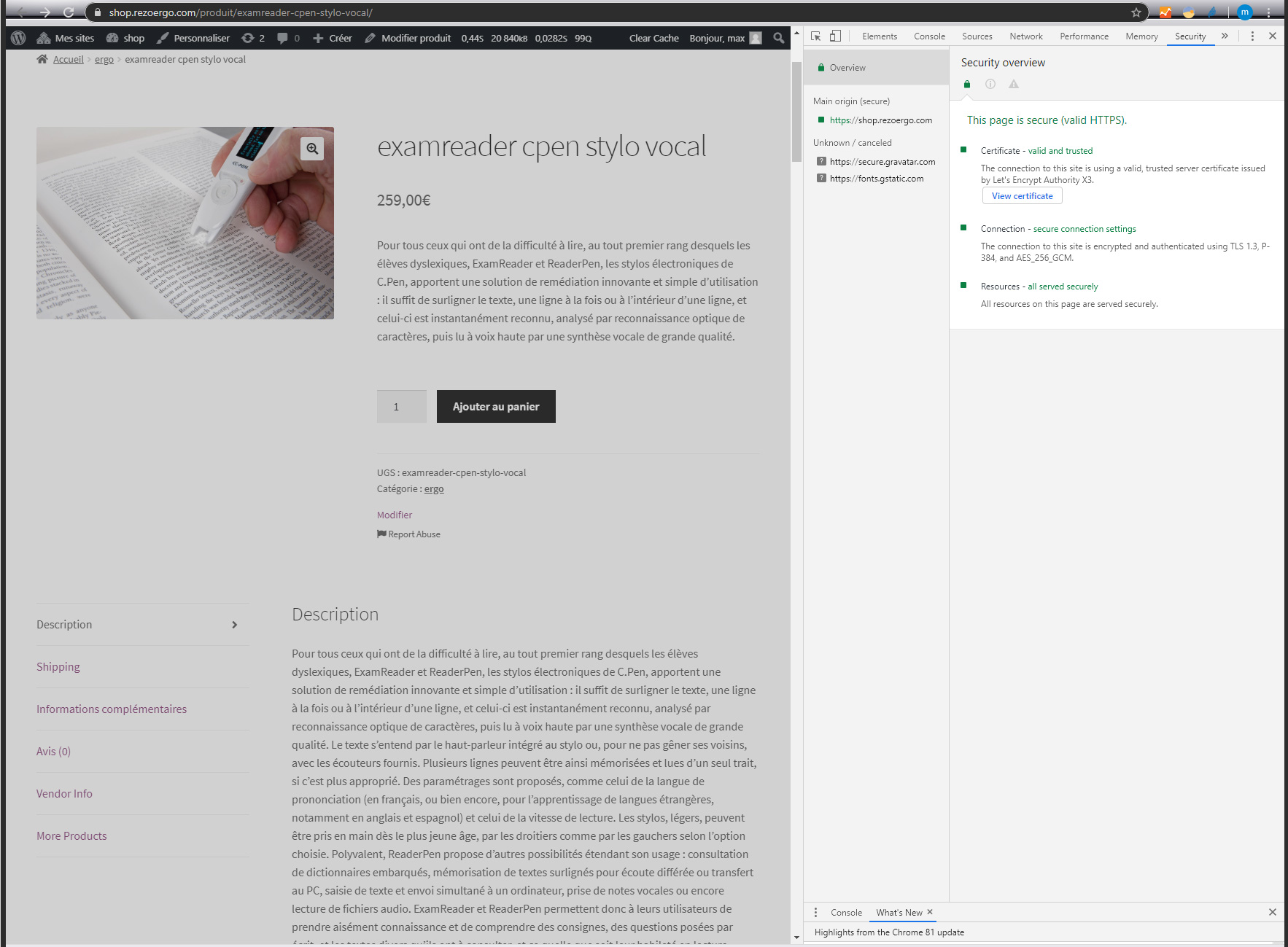Open the Chrome profile avatar 'm'
This screenshot has width=1288, height=947.
tap(1244, 12)
